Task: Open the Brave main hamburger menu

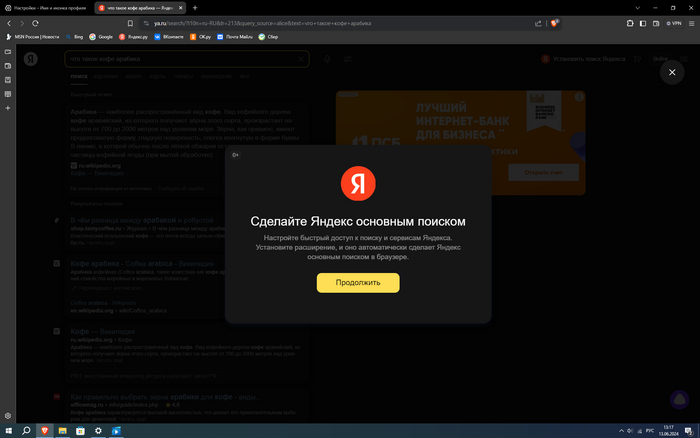Action: click(692, 23)
